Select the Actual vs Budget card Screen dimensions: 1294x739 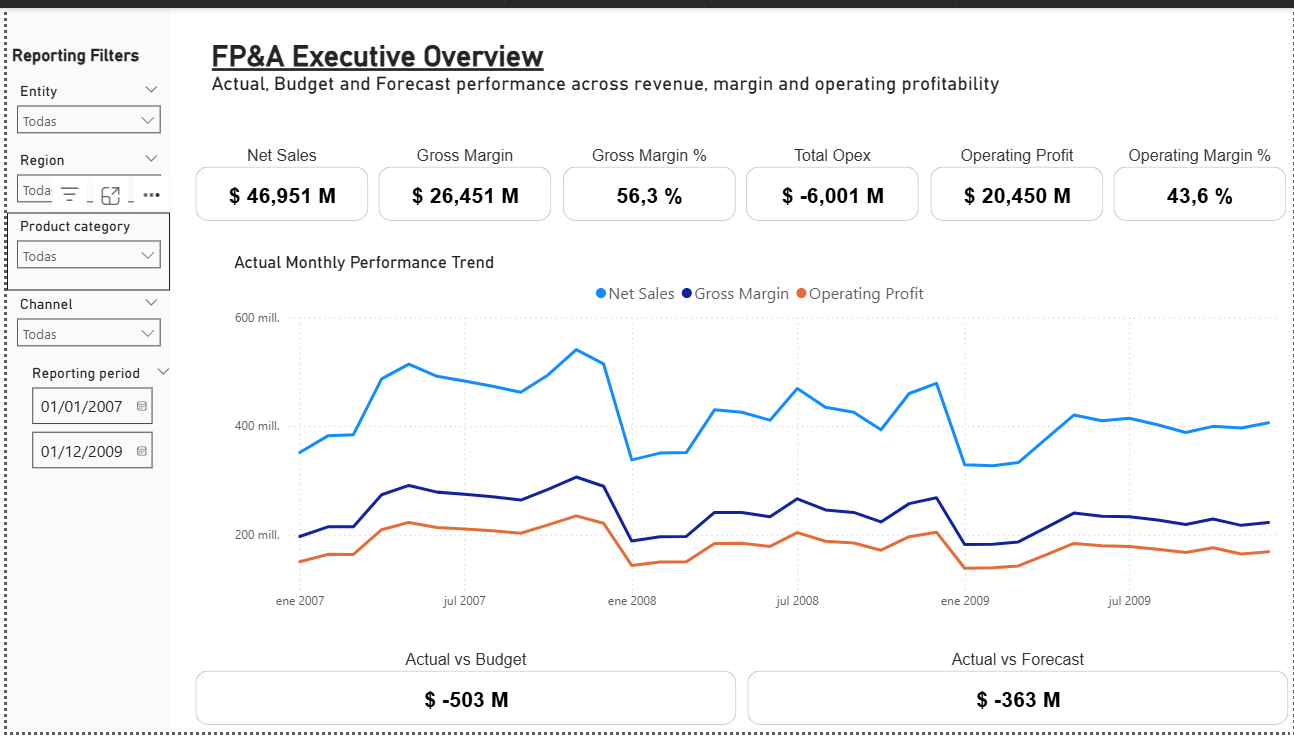coord(465,697)
